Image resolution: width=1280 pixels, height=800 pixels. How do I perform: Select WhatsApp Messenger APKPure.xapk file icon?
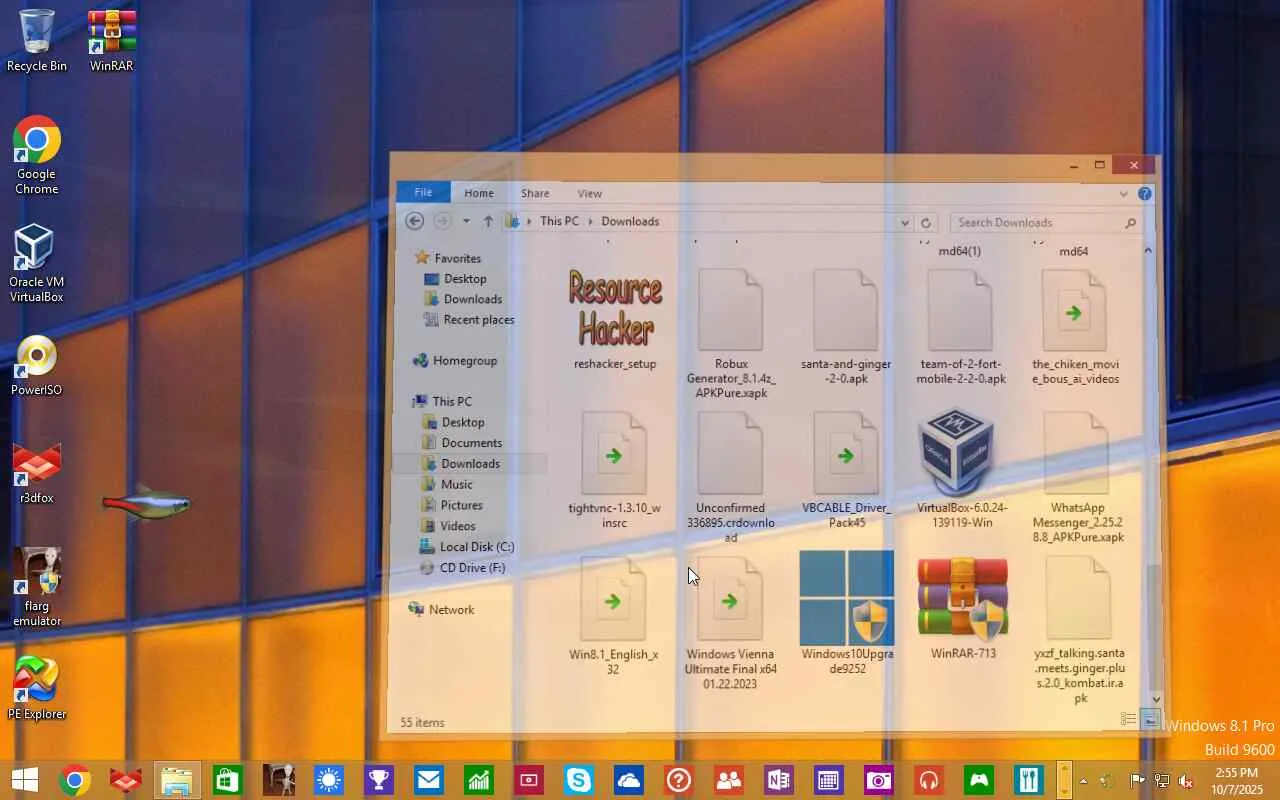[x=1077, y=453]
